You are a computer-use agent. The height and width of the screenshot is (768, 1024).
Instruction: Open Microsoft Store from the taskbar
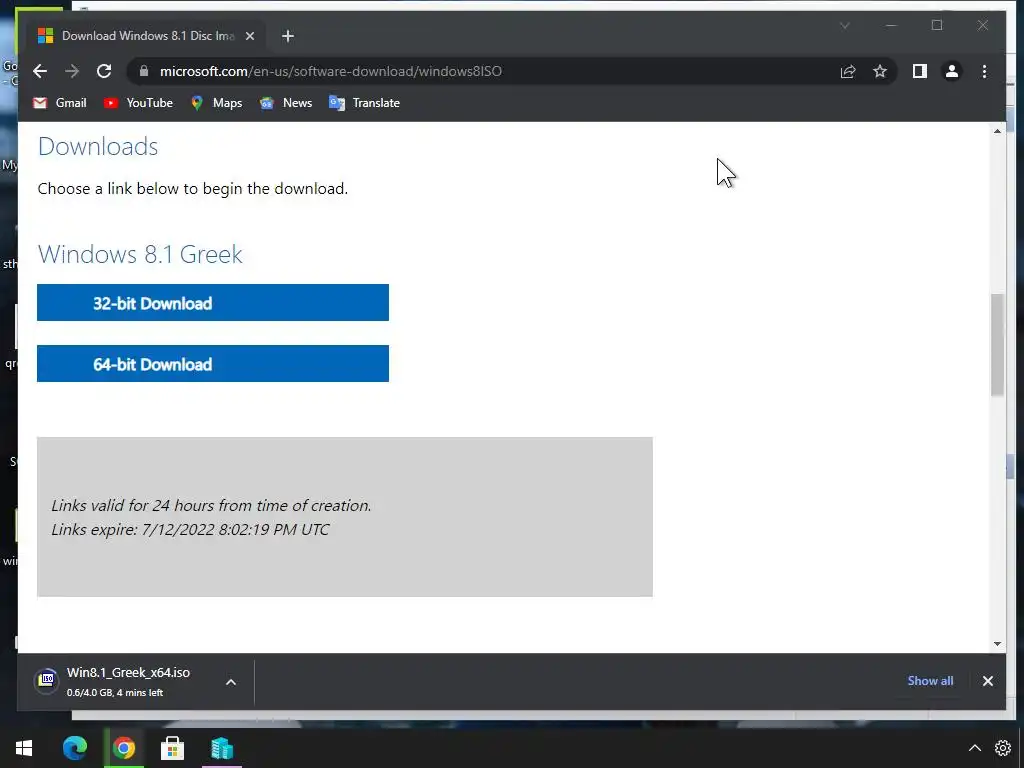(x=172, y=748)
